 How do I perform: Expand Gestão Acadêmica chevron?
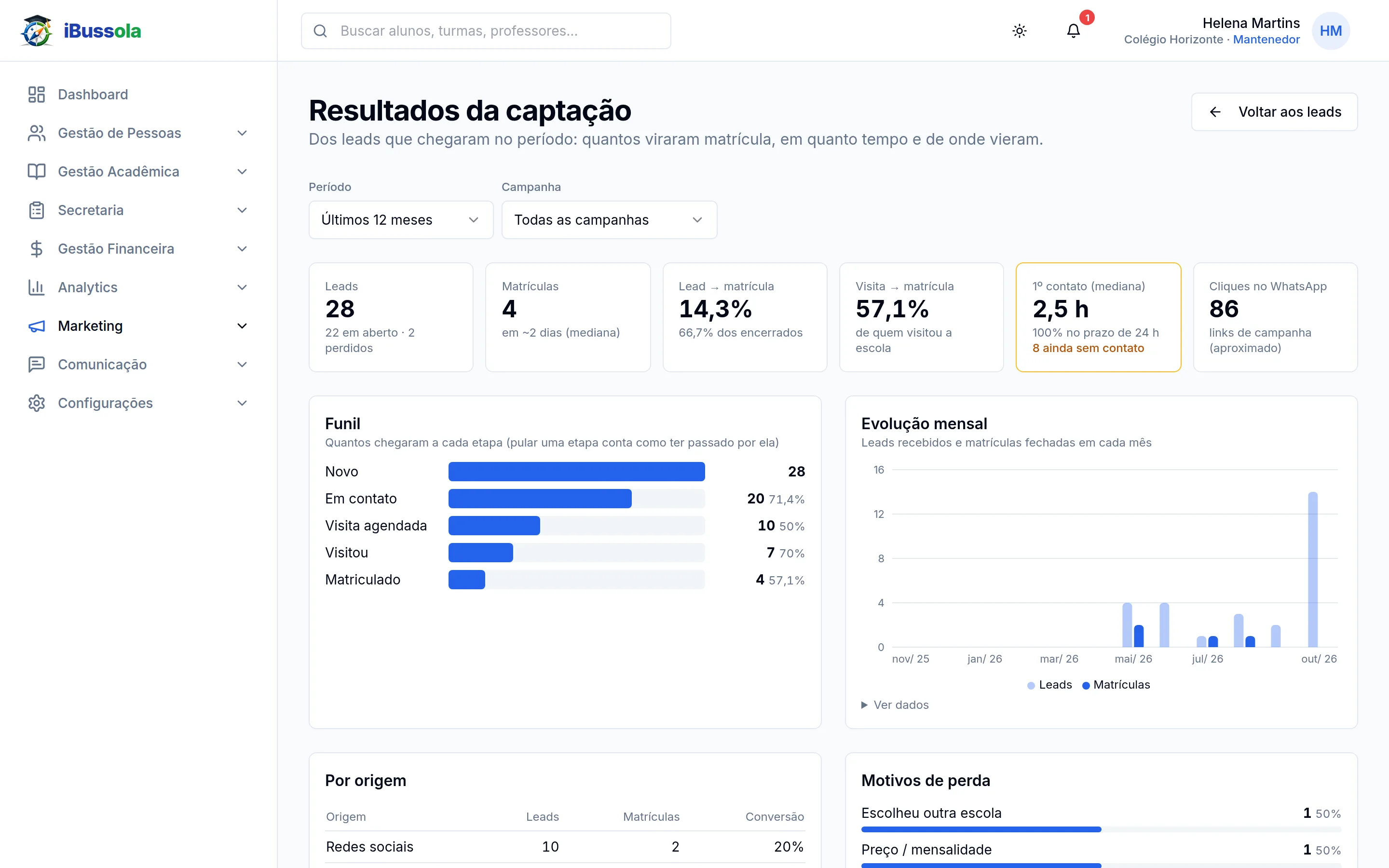click(242, 171)
